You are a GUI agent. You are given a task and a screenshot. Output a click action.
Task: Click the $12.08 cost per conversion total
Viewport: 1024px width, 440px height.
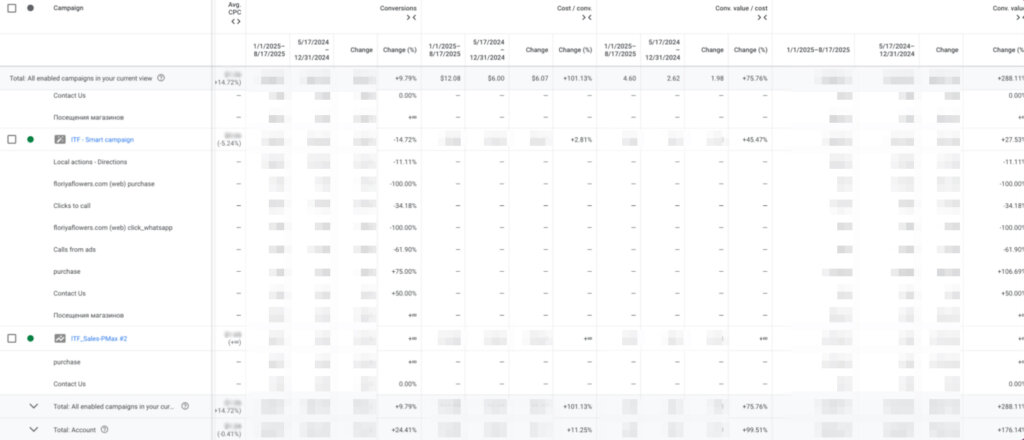(x=451, y=78)
